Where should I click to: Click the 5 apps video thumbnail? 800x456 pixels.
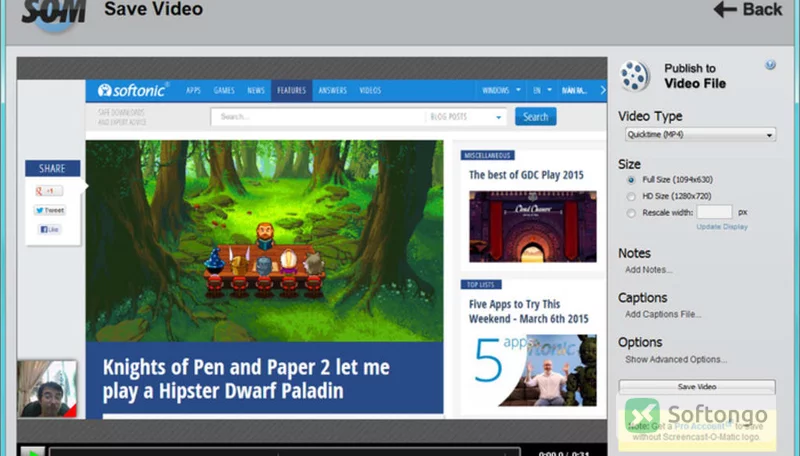pos(533,370)
